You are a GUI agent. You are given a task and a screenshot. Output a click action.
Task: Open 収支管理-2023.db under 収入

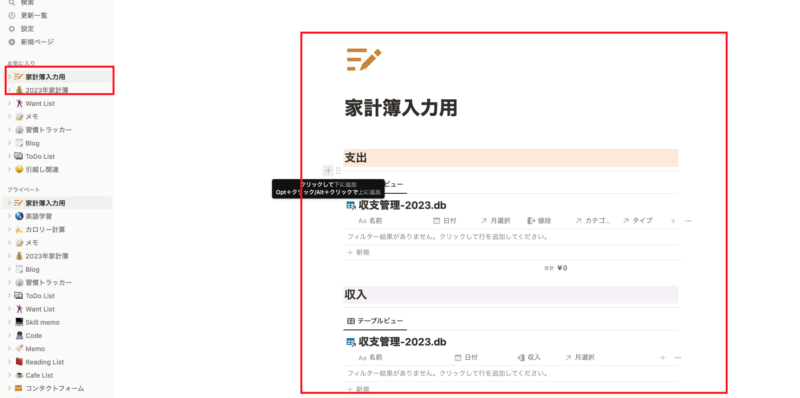(x=403, y=341)
